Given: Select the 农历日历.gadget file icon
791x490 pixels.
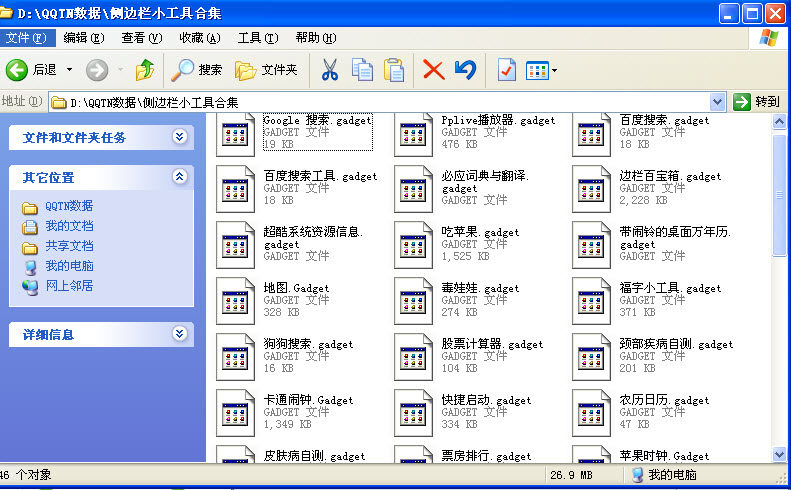Looking at the screenshot, I should coord(591,413).
